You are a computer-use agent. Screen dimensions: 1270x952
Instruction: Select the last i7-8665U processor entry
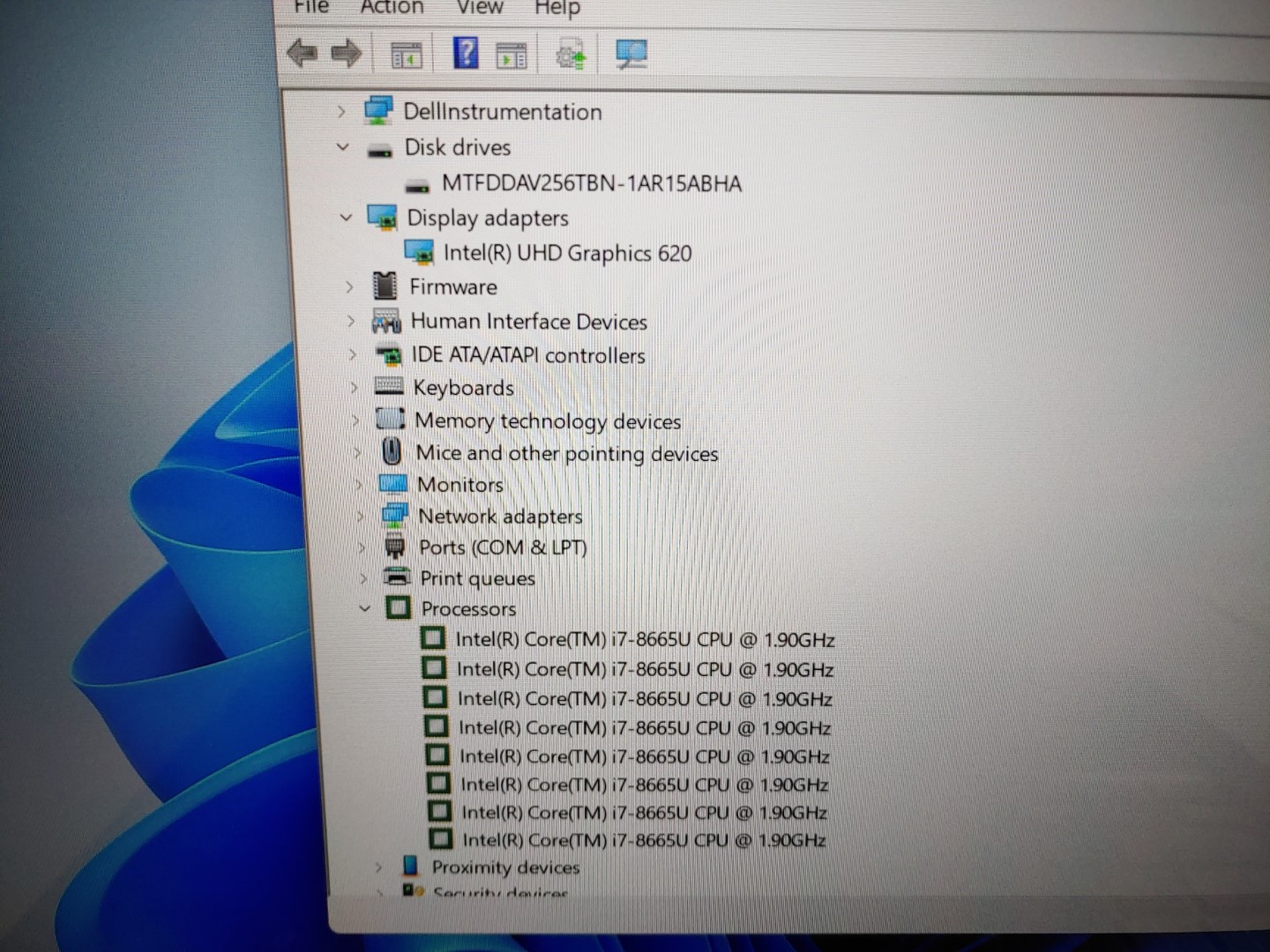click(644, 839)
